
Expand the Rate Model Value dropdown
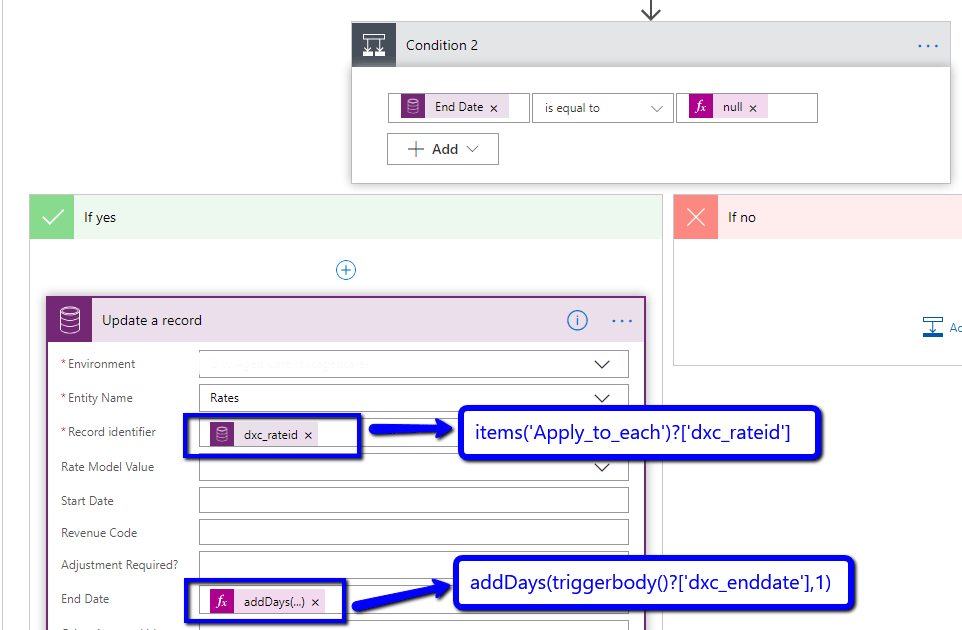(x=602, y=467)
